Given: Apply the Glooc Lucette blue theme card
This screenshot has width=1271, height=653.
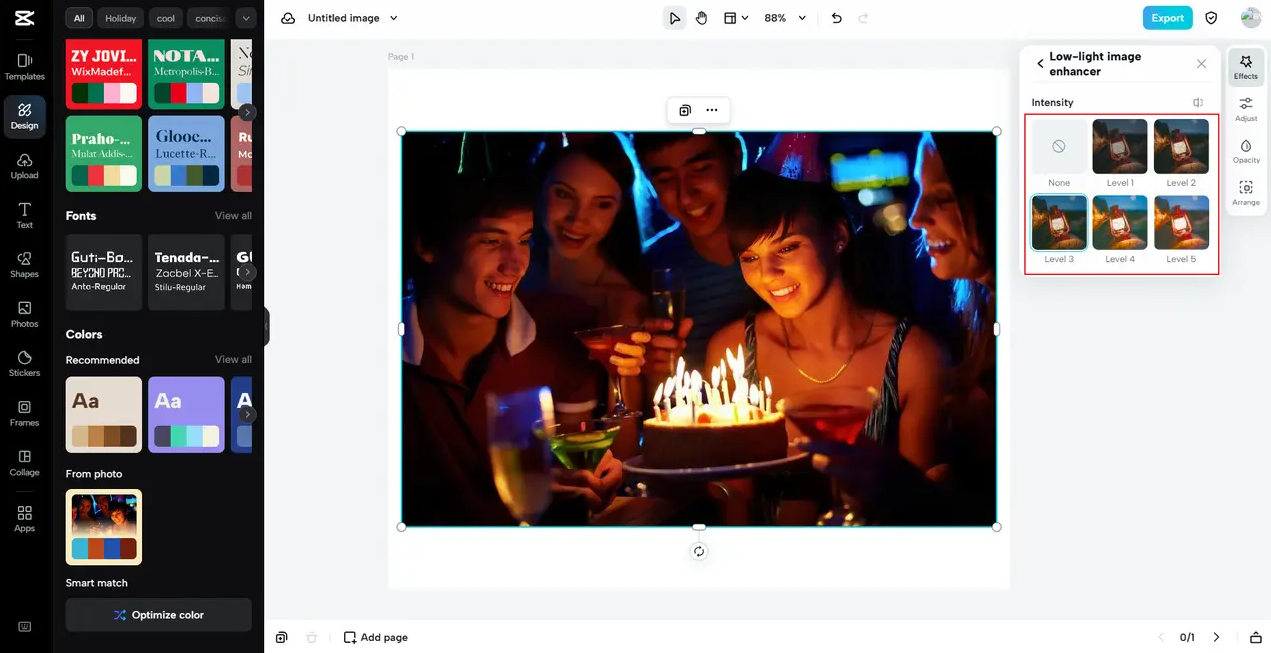Looking at the screenshot, I should tap(186, 153).
